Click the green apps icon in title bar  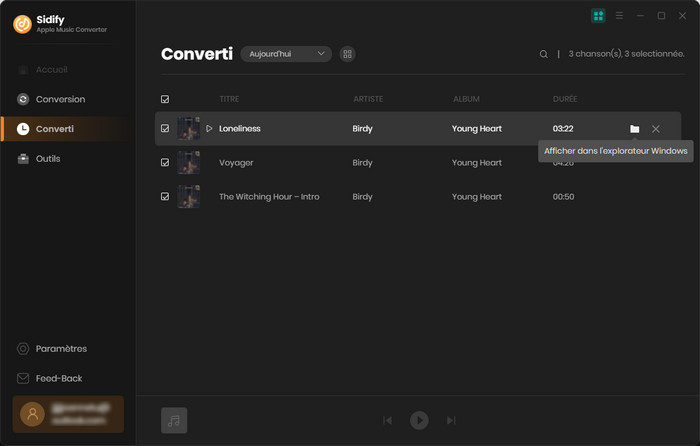[598, 16]
